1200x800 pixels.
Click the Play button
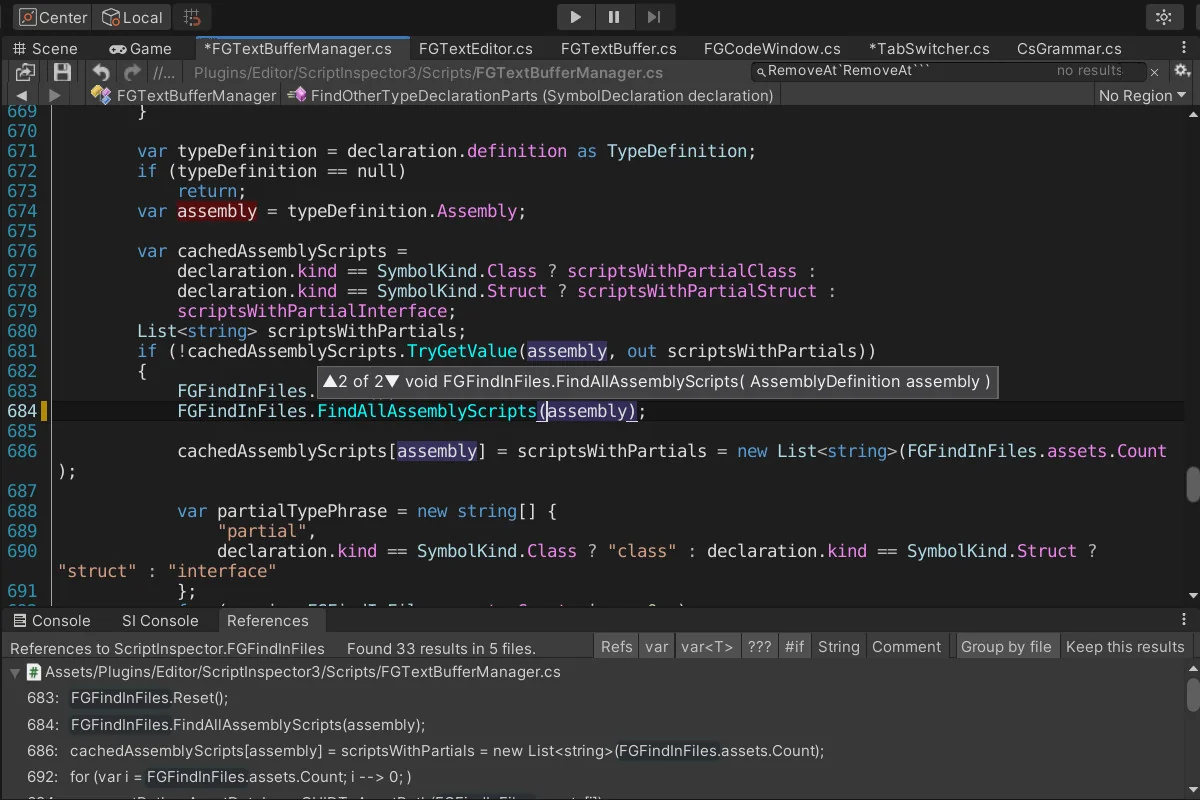[x=575, y=17]
